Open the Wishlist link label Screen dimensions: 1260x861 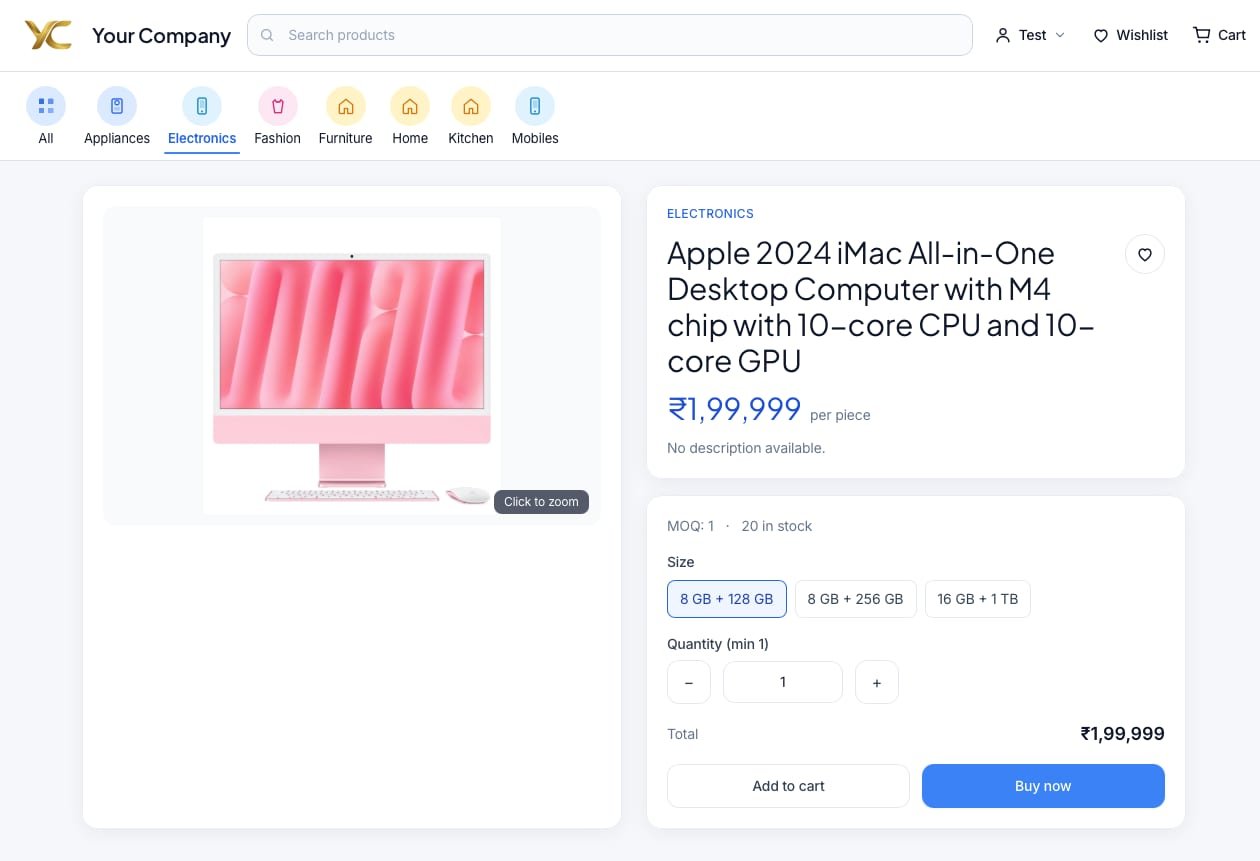click(x=1142, y=35)
